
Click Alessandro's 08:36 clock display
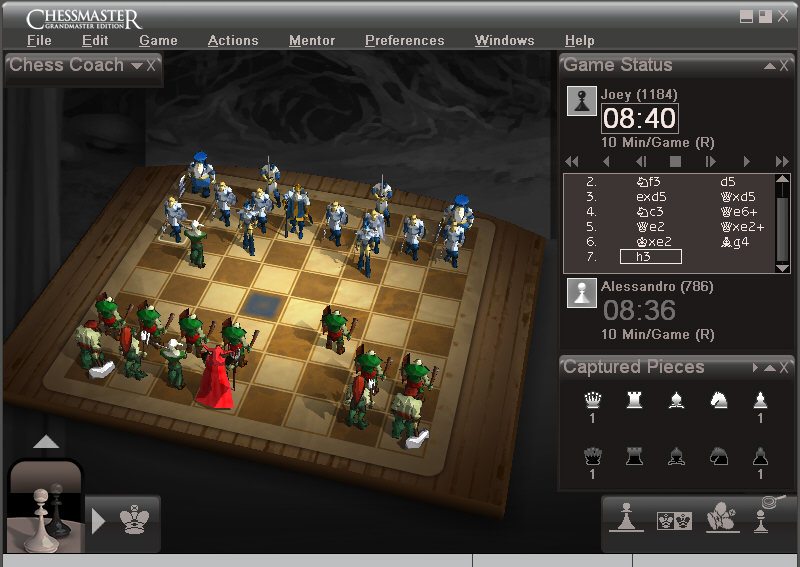[x=639, y=310]
